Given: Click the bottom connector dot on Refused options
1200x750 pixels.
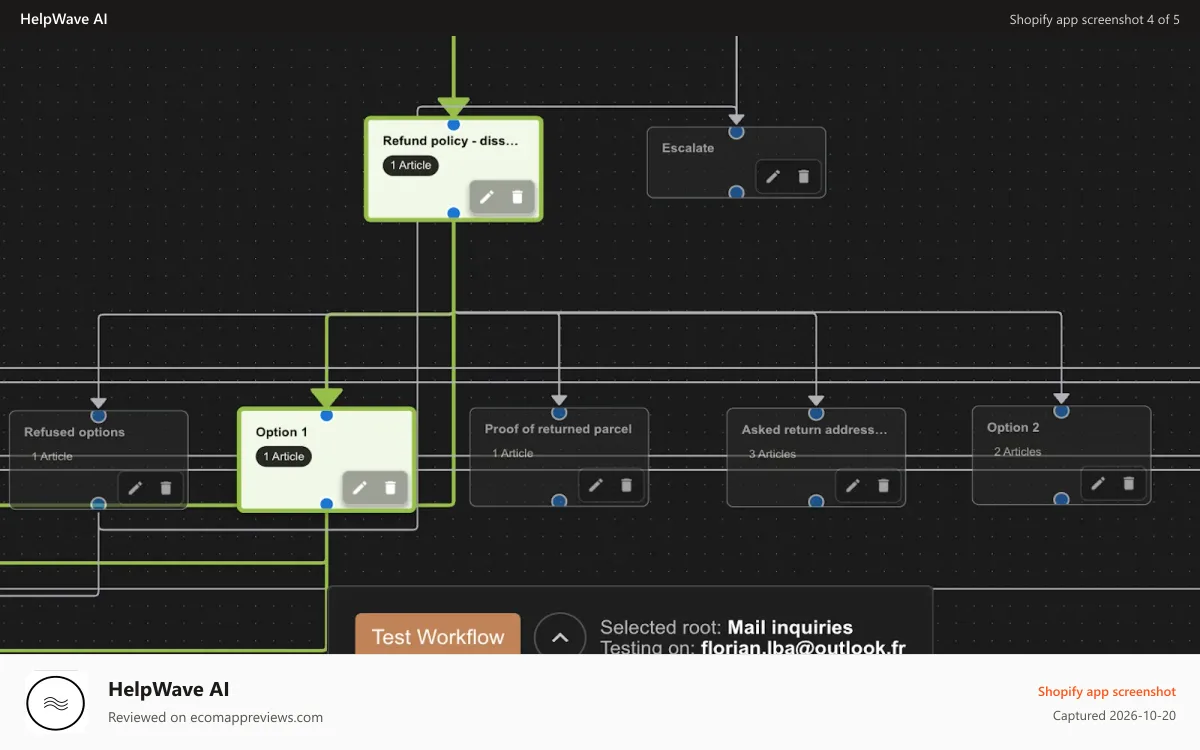Looking at the screenshot, I should pyautogui.click(x=98, y=504).
